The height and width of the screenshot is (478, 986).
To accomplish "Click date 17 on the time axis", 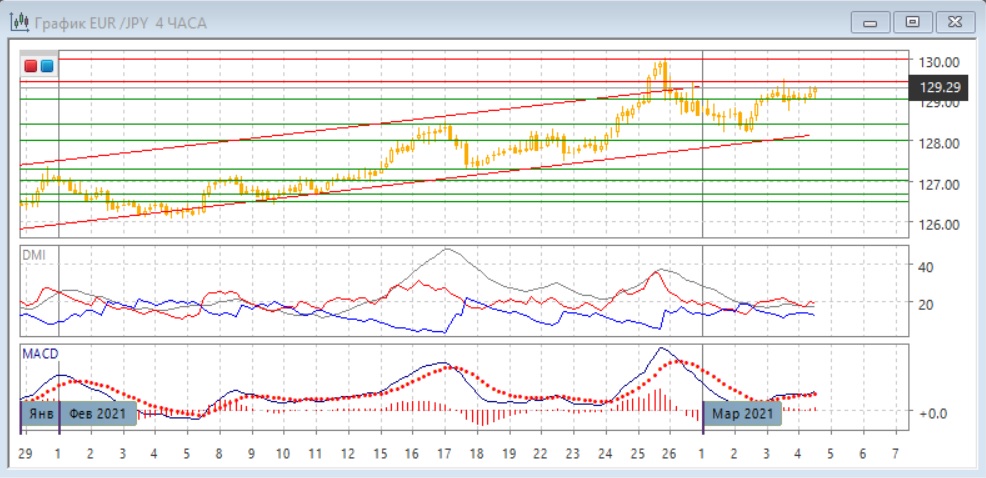I will click(x=444, y=453).
